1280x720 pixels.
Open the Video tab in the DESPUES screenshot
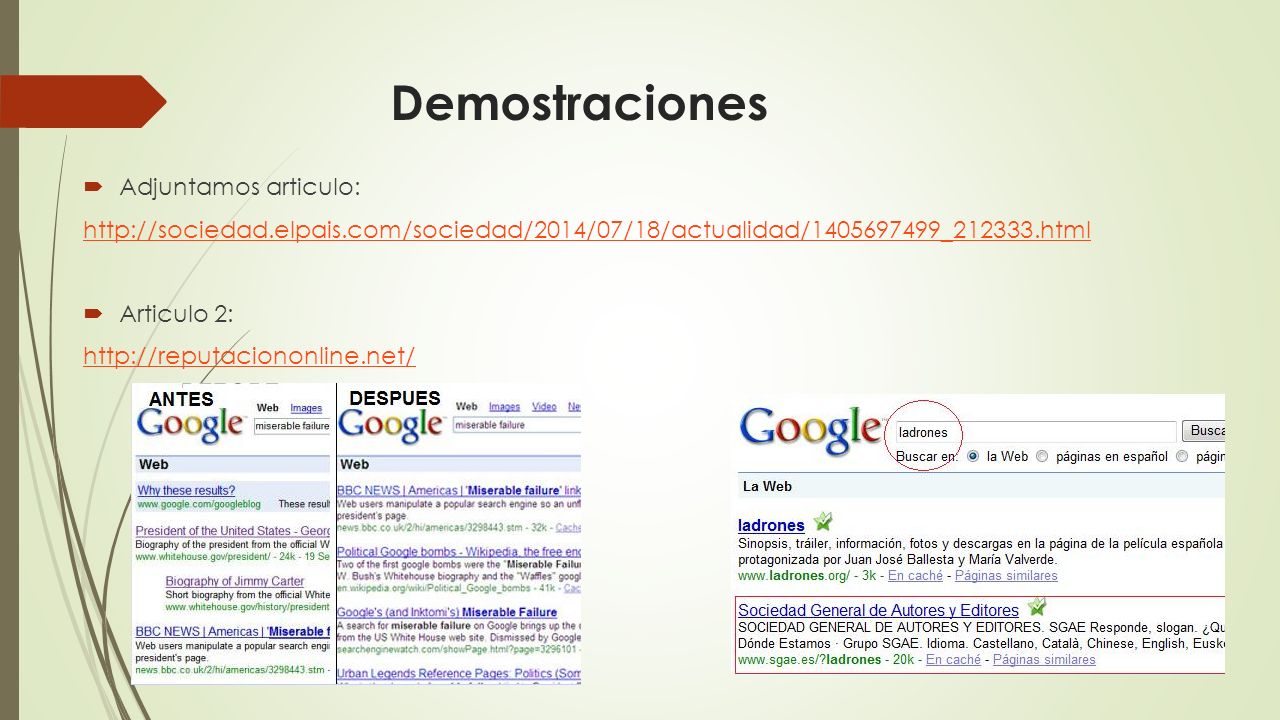544,407
